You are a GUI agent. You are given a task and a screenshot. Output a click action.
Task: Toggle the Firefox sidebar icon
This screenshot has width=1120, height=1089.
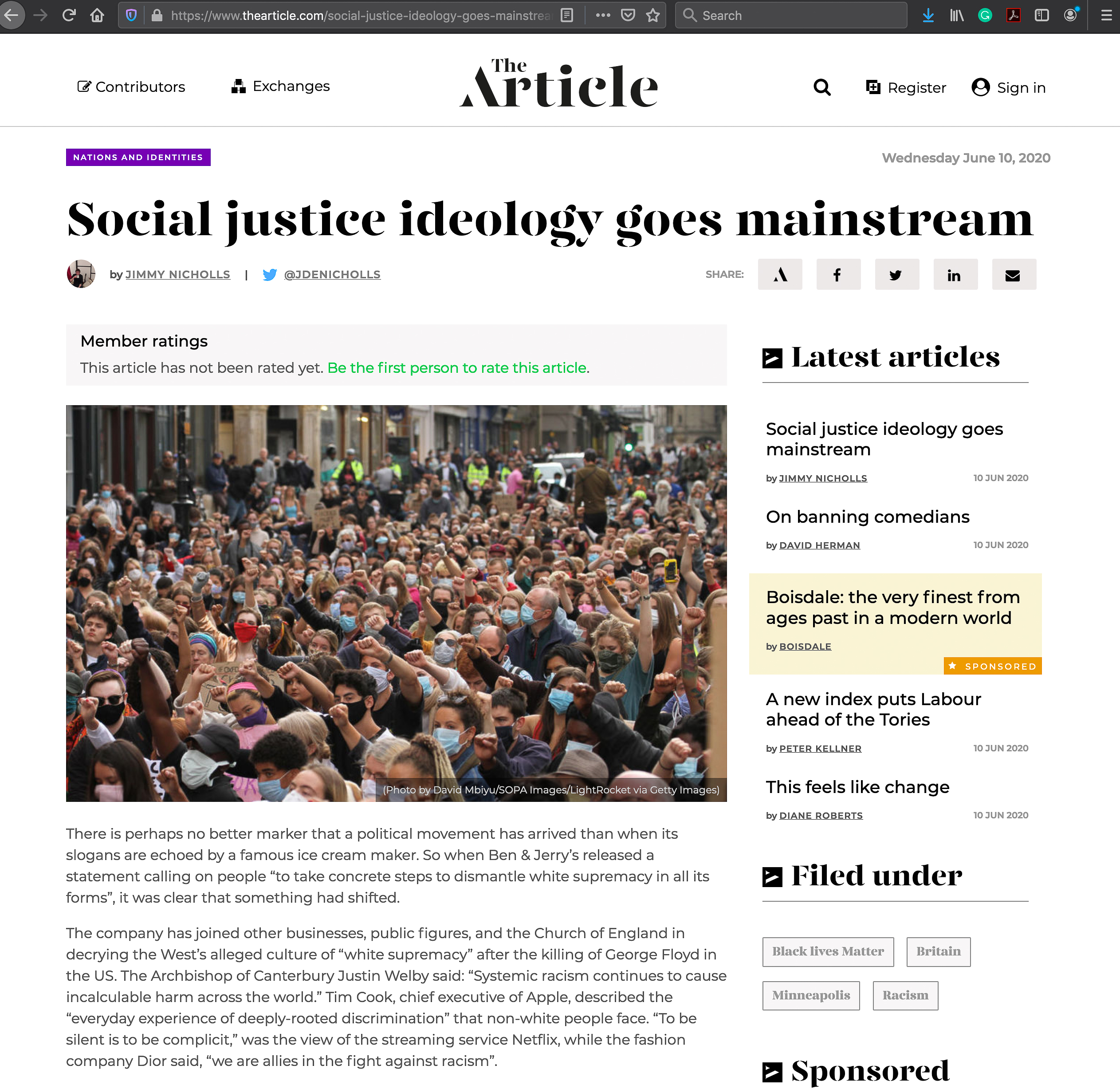[1041, 16]
